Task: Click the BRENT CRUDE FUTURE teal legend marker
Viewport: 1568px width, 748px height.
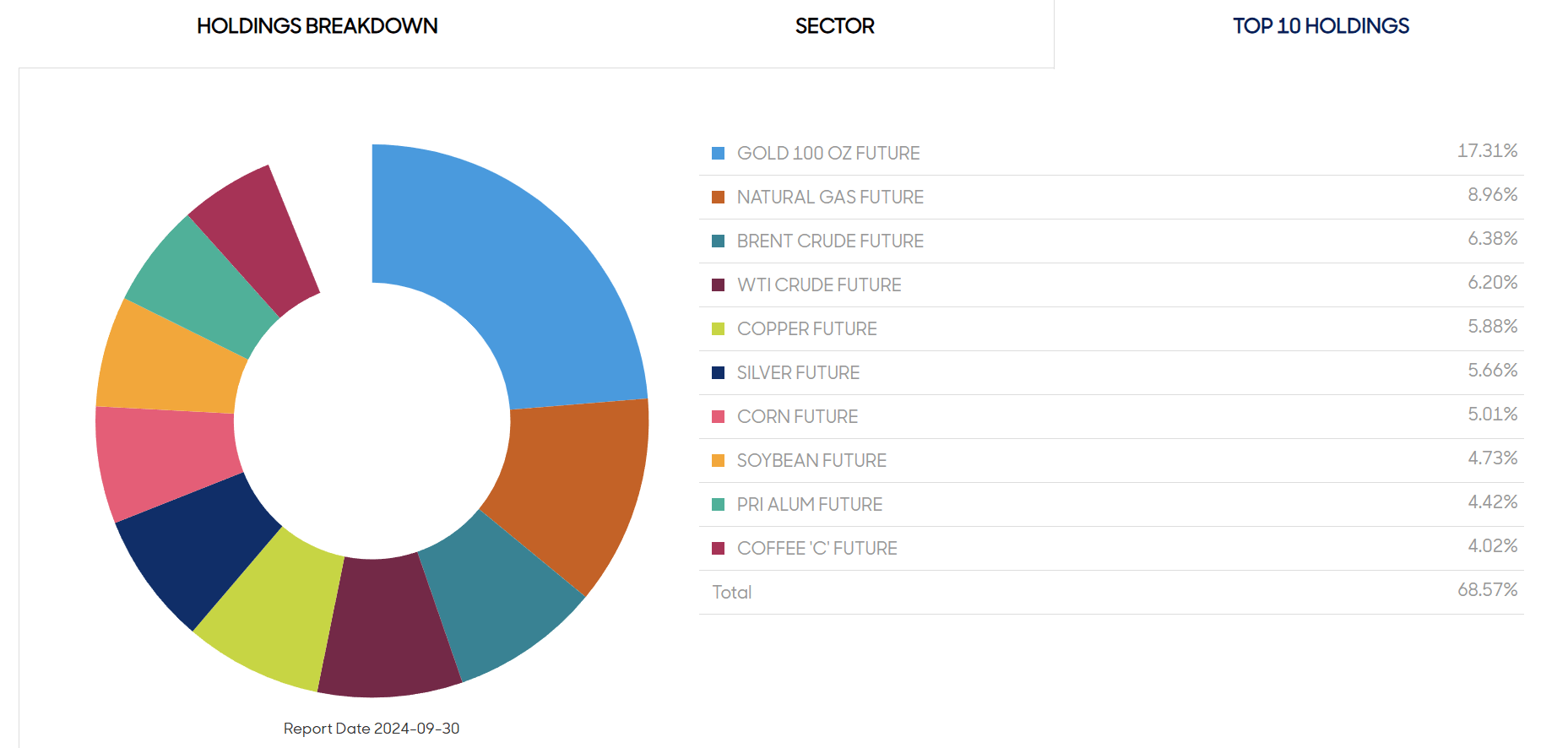Action: pyautogui.click(x=717, y=240)
